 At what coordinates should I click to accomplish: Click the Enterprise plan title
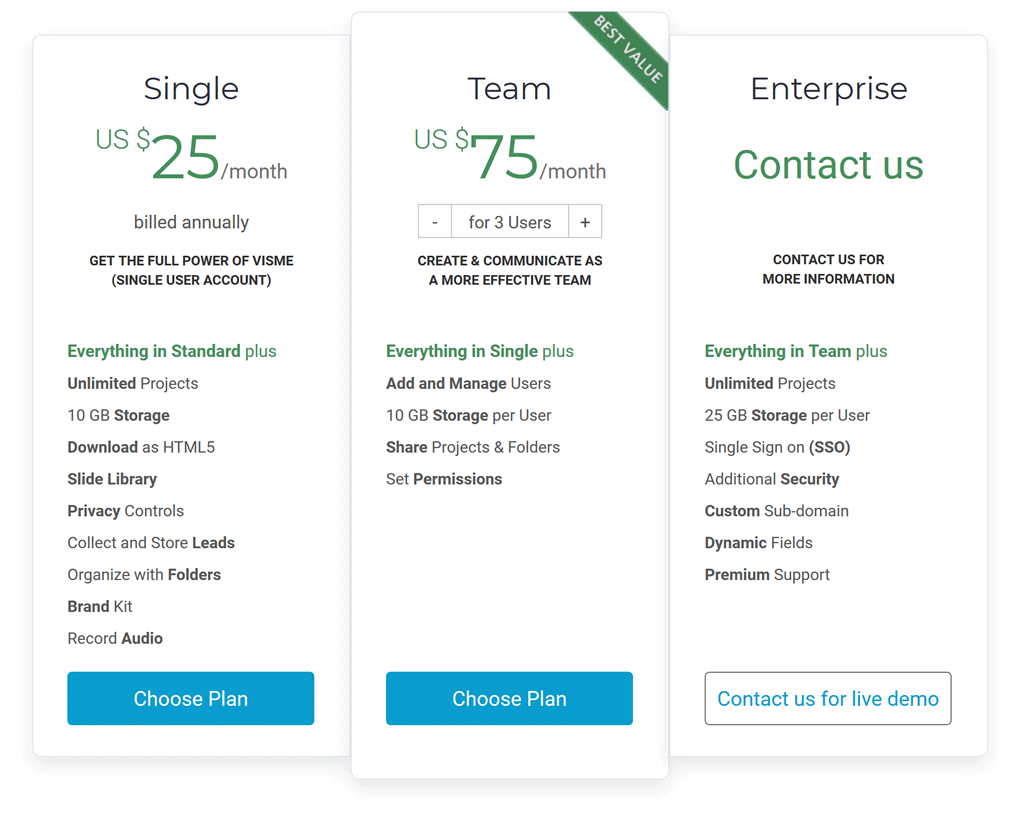point(829,89)
